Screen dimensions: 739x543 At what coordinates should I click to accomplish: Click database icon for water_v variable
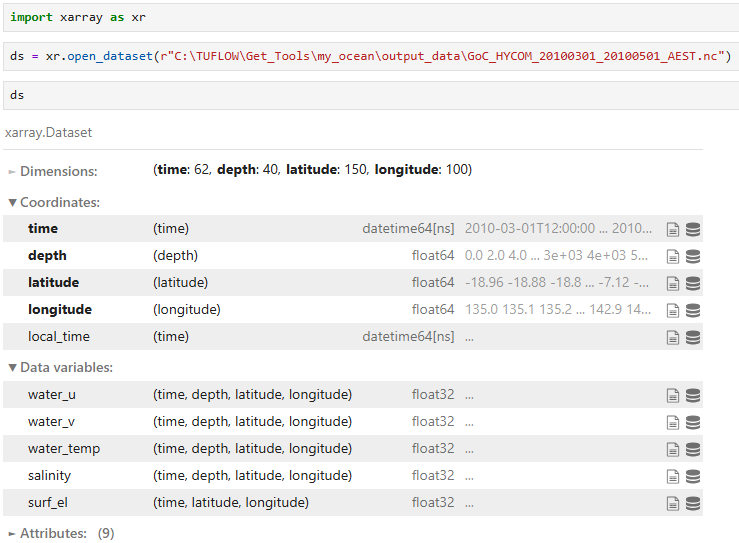point(693,422)
